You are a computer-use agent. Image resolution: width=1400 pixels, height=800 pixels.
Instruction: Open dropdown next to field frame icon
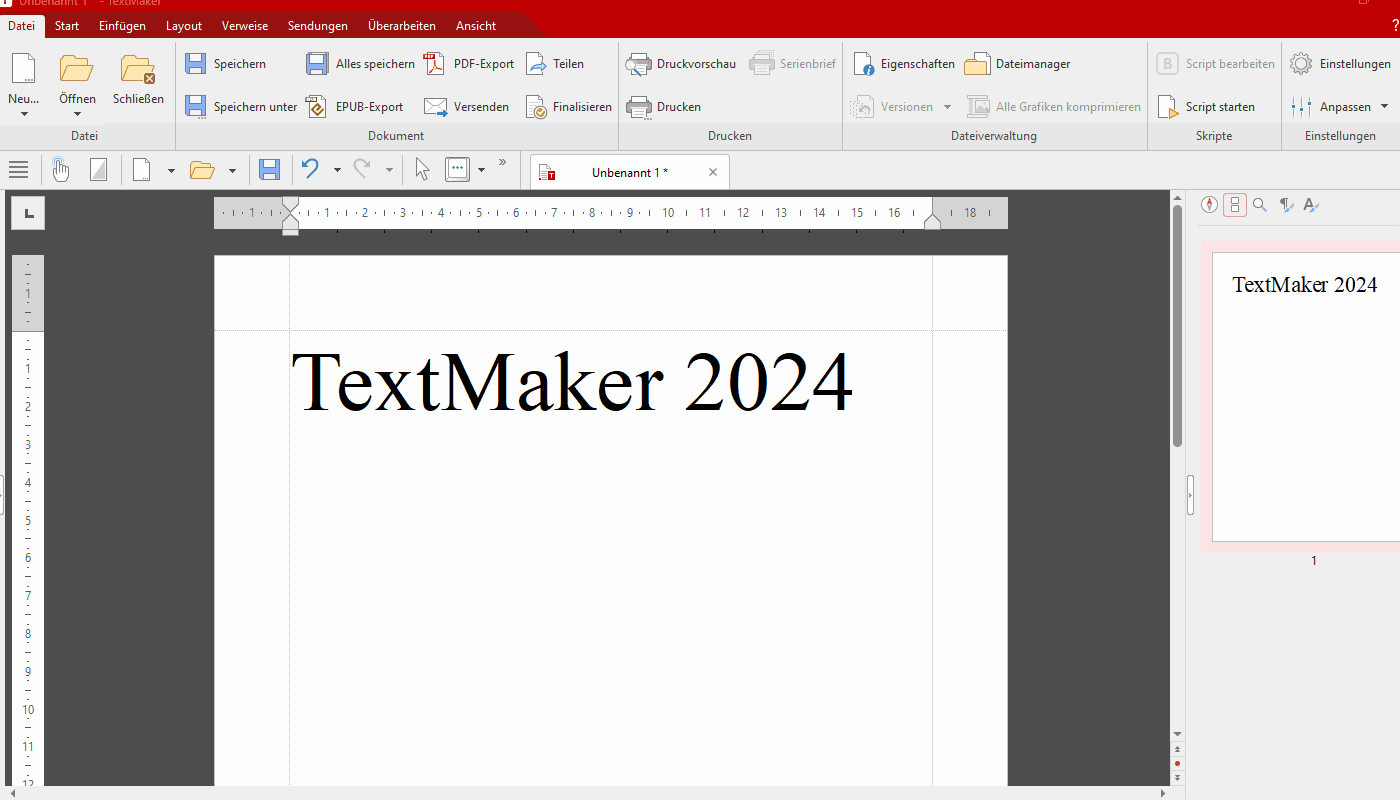[481, 170]
